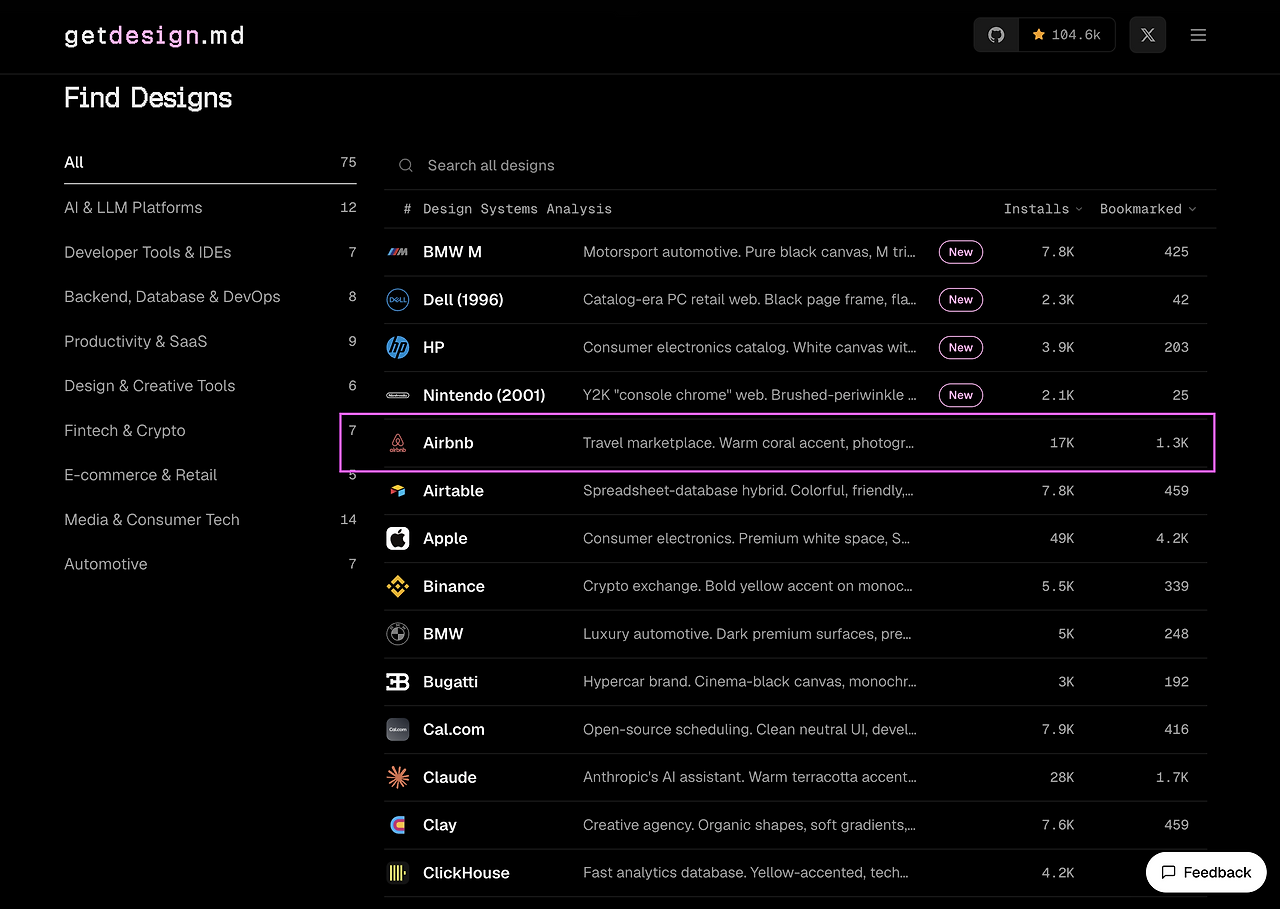Screen dimensions: 1280x909
Task: Click the HP logo icon
Action: (398, 347)
